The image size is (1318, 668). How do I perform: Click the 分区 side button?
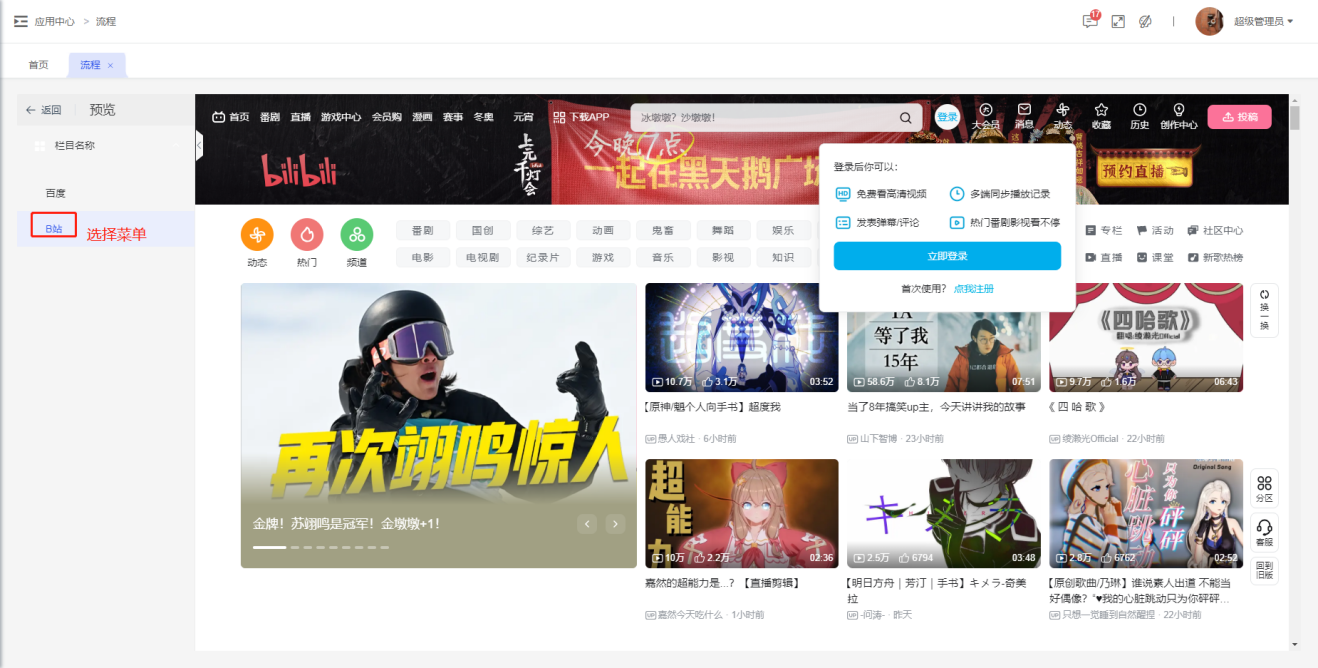pyautogui.click(x=1264, y=489)
